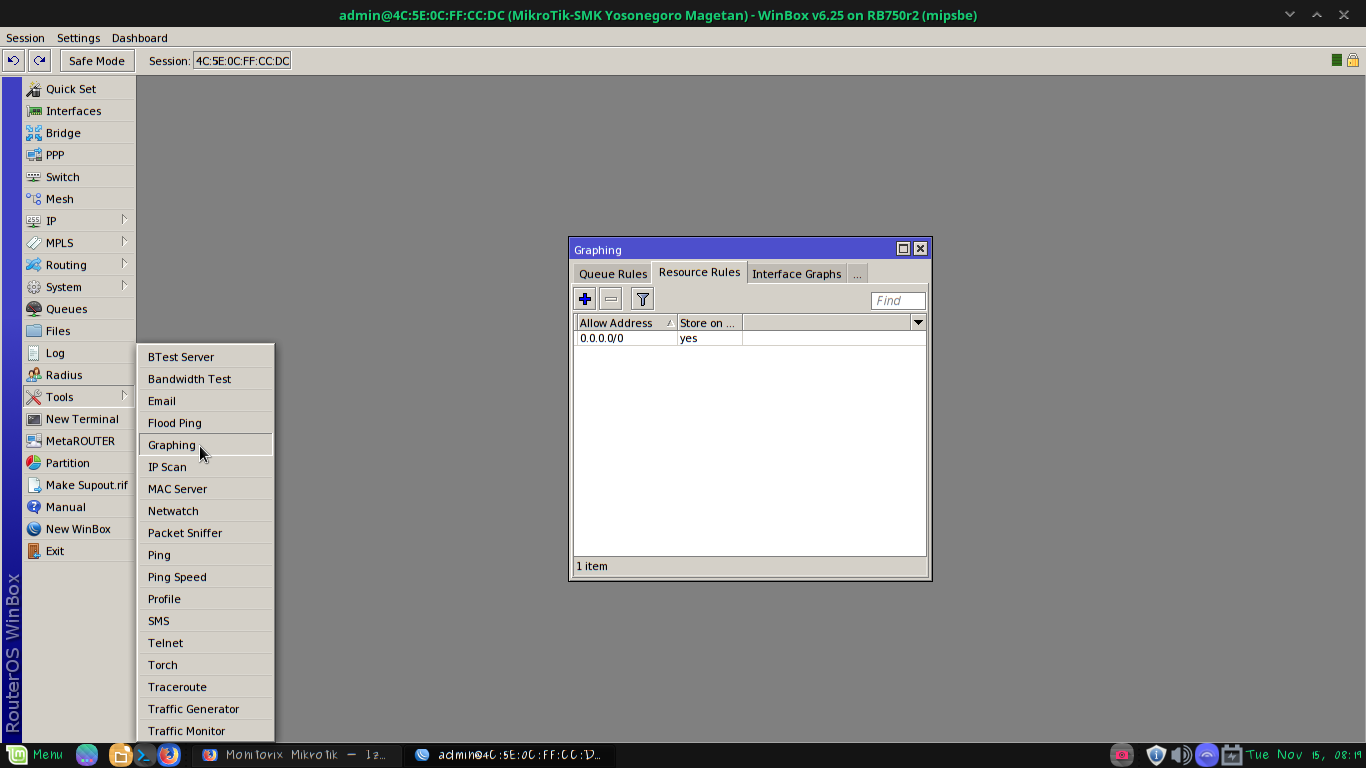Choose Ping Speed from Tools menu
1366x768 pixels.
point(205,577)
